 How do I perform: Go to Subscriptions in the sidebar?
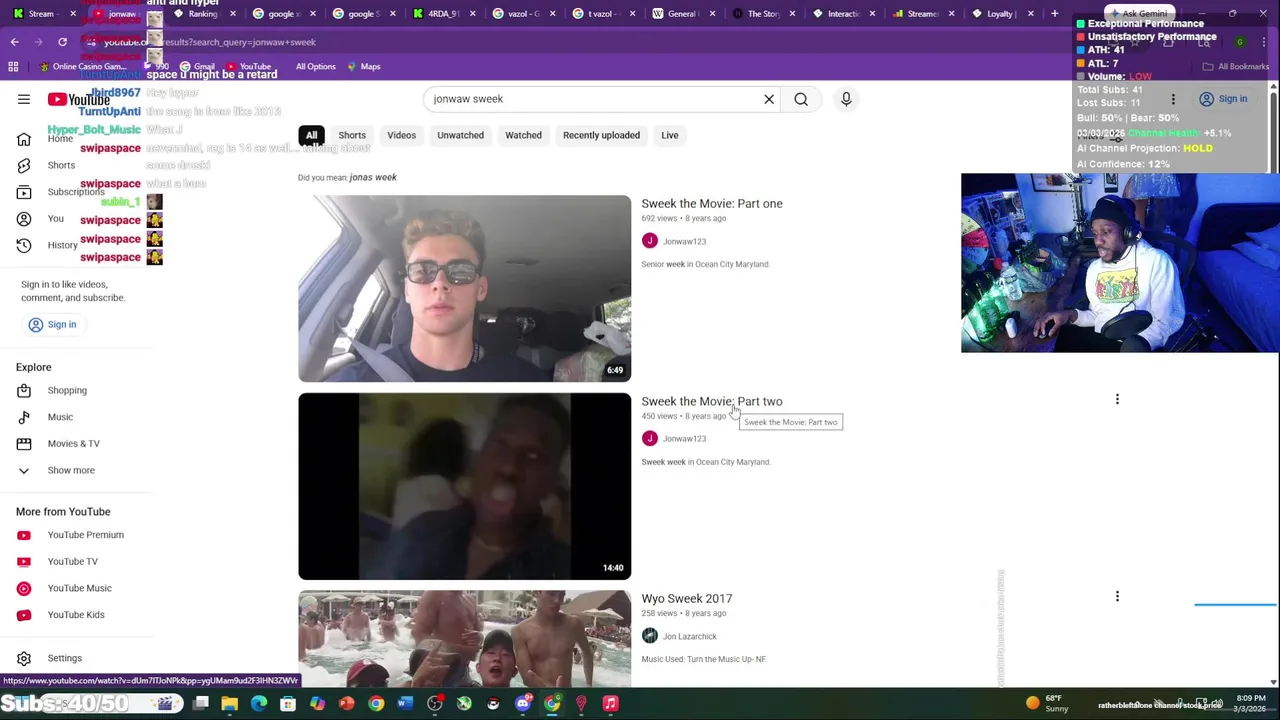(76, 192)
